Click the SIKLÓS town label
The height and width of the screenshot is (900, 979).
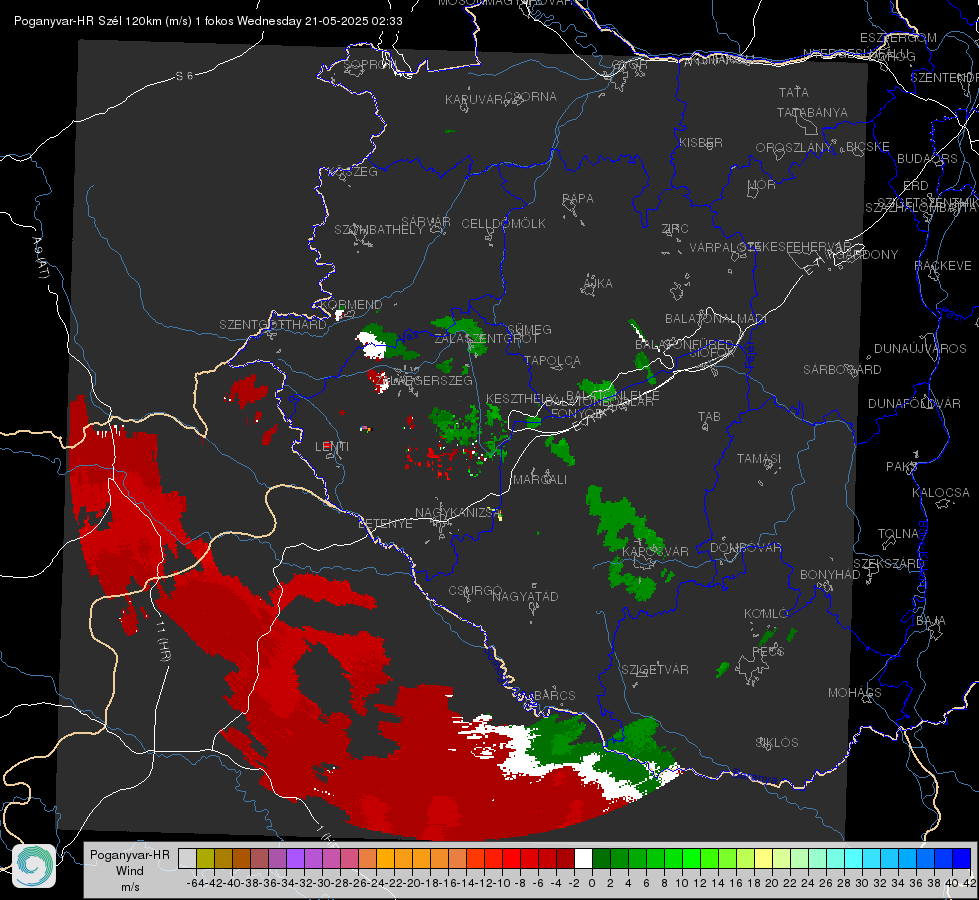pyautogui.click(x=777, y=743)
